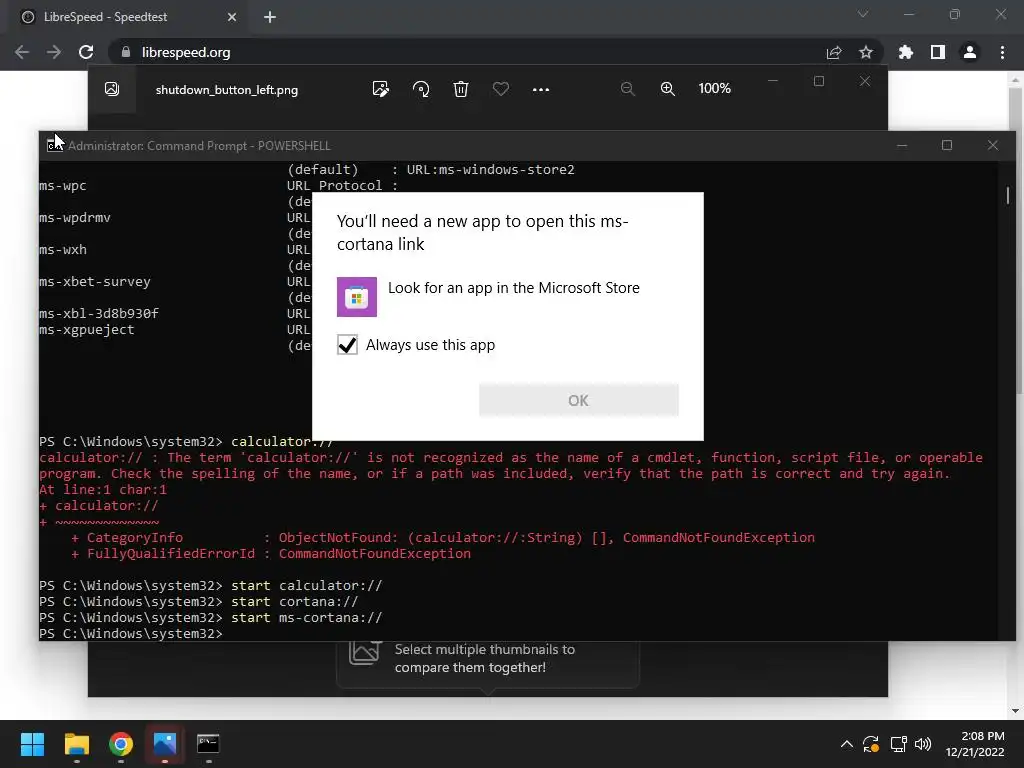1024x768 pixels.
Task: Open the new tab plus button
Action: pos(270,17)
